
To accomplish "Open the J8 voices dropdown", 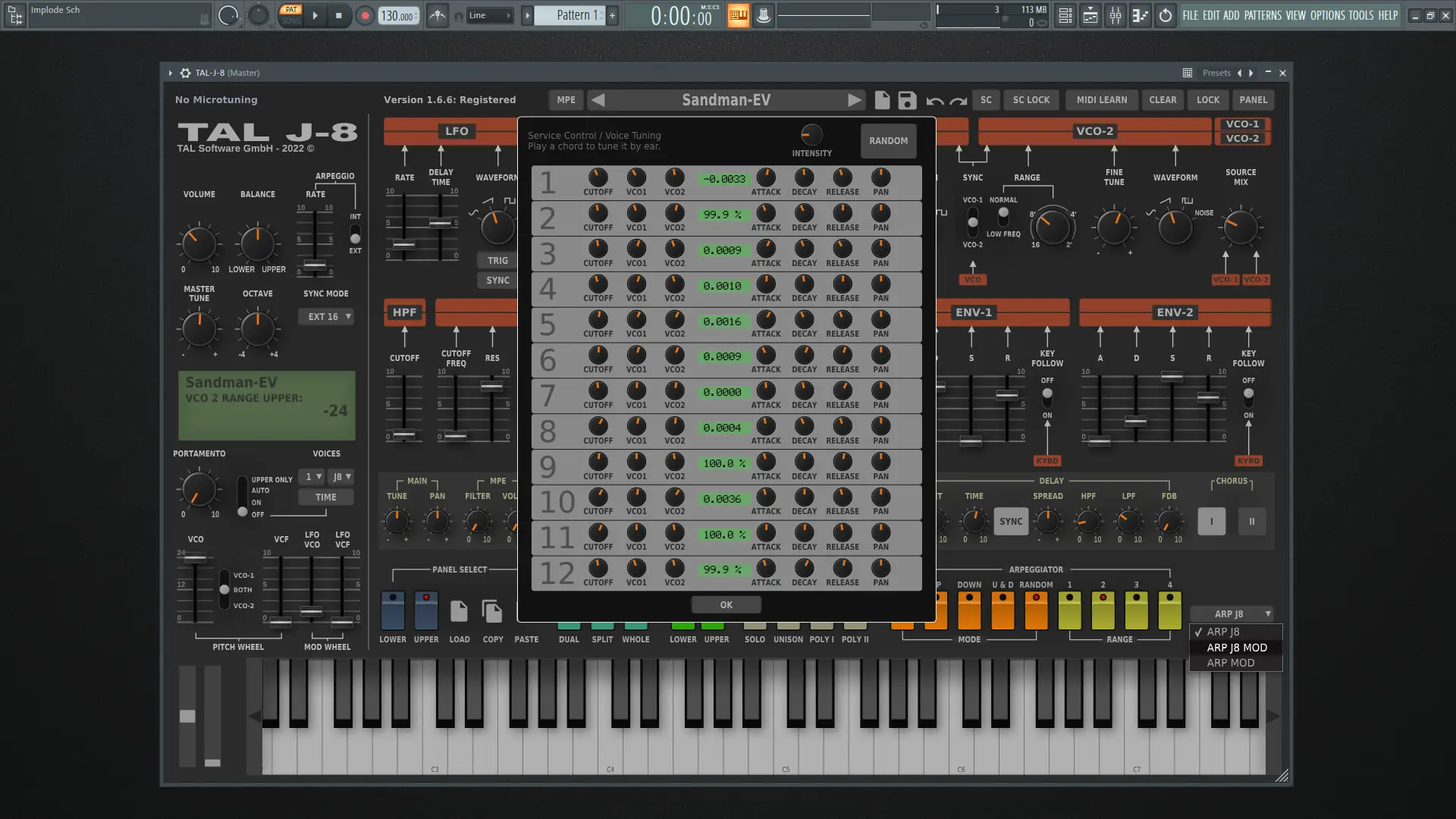I will 342,477.
